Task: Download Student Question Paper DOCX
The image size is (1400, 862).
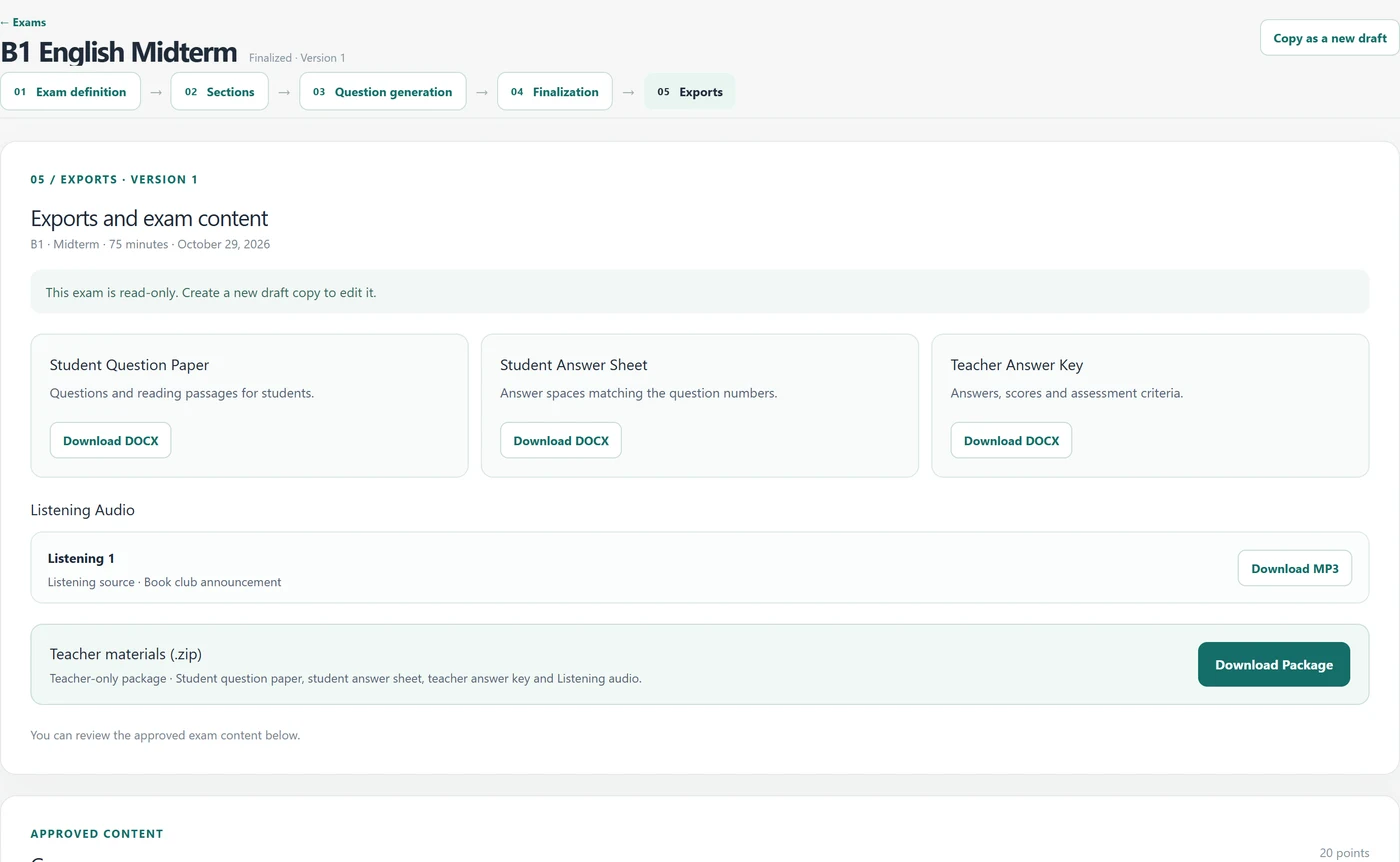Action: [x=110, y=440]
